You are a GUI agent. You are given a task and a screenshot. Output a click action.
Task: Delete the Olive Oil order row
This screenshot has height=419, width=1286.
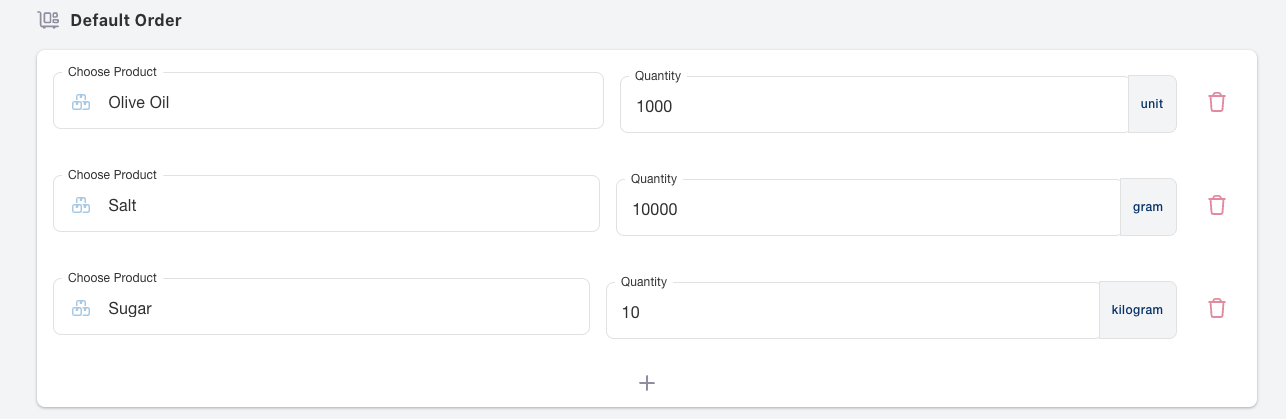tap(1216, 102)
